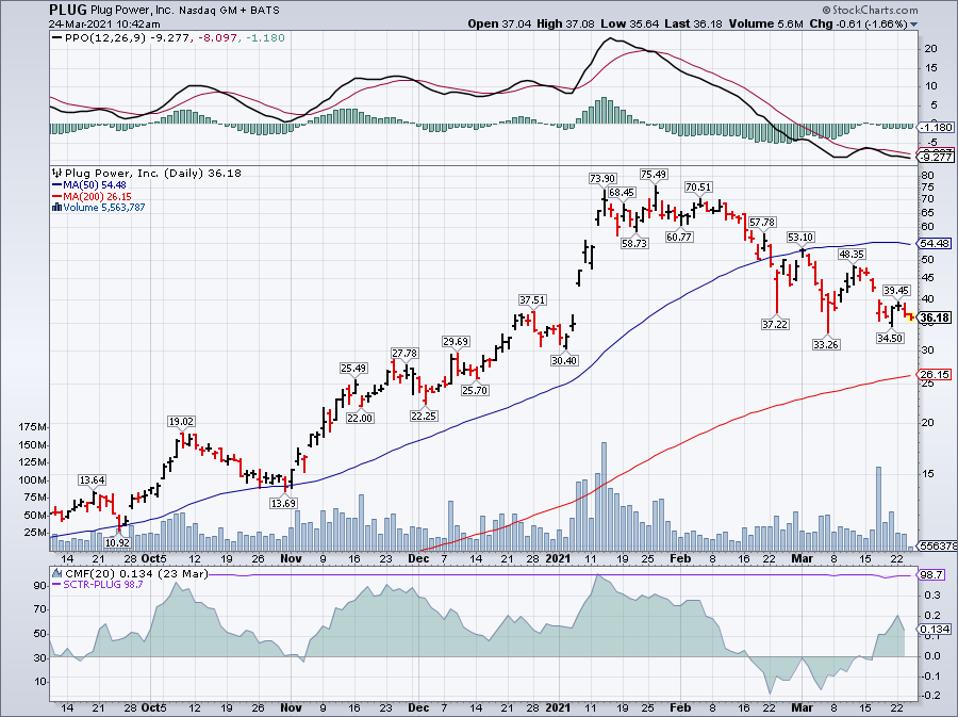The height and width of the screenshot is (717, 958).
Task: Click the 37.51 December high label
Action: coord(532,300)
